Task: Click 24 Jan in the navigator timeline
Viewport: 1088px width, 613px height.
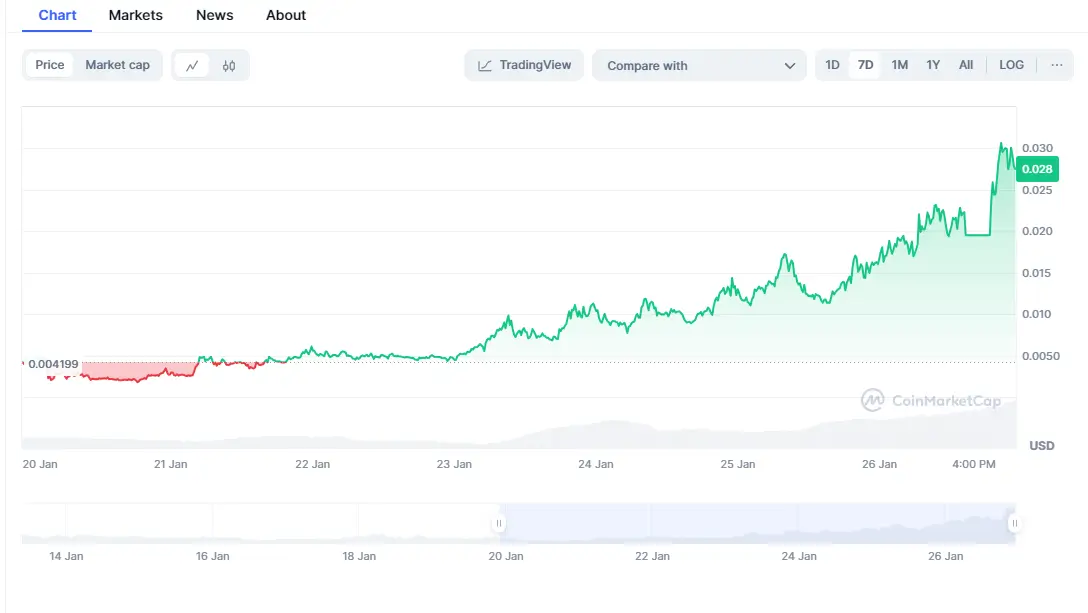Action: coord(799,556)
